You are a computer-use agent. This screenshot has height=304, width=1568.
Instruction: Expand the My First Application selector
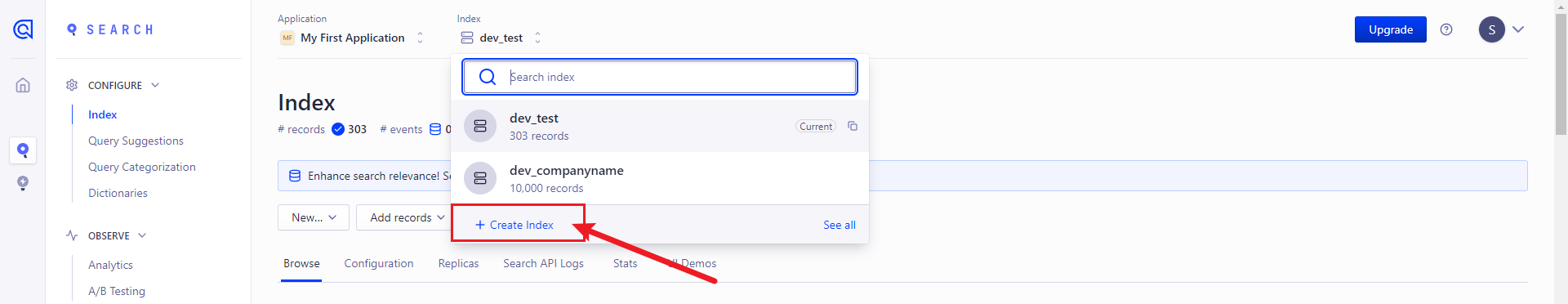pos(352,38)
